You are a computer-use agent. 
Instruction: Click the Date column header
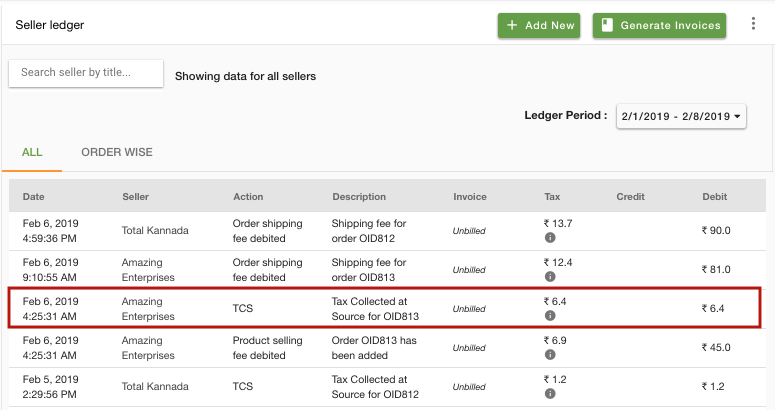click(x=34, y=197)
